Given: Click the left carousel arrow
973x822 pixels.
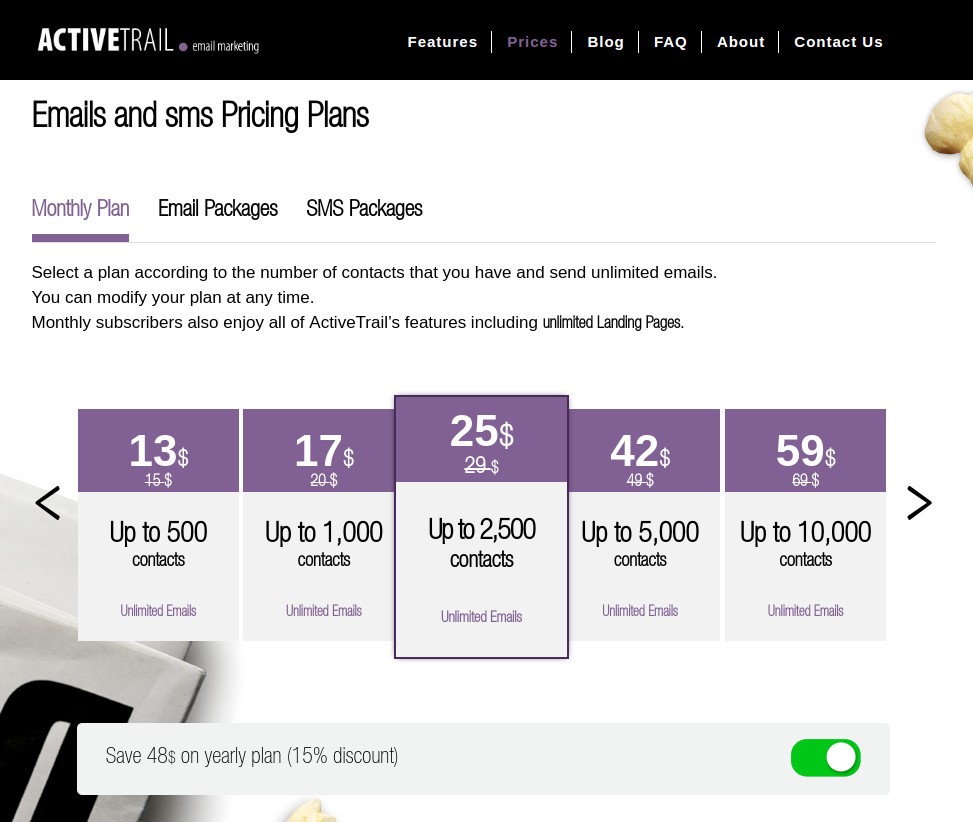Looking at the screenshot, I should pos(47,503).
